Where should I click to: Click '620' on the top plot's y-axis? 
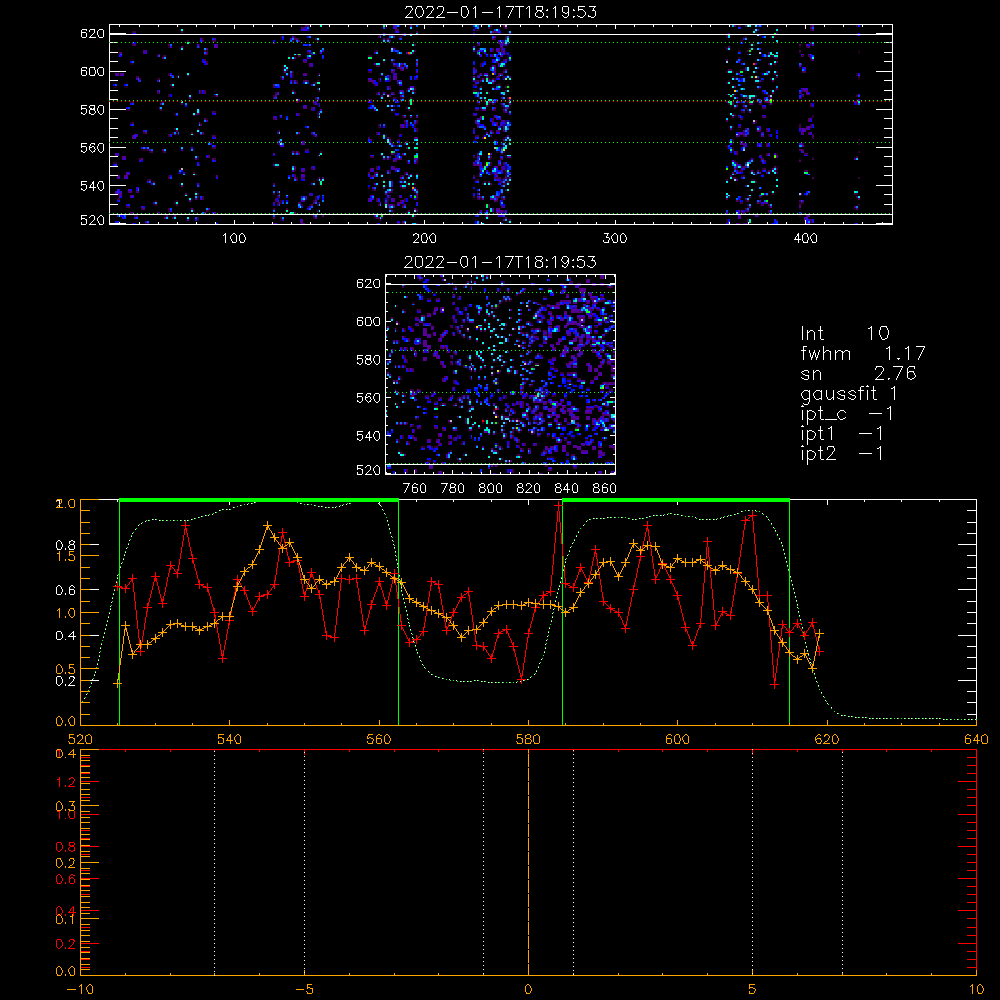92,34
